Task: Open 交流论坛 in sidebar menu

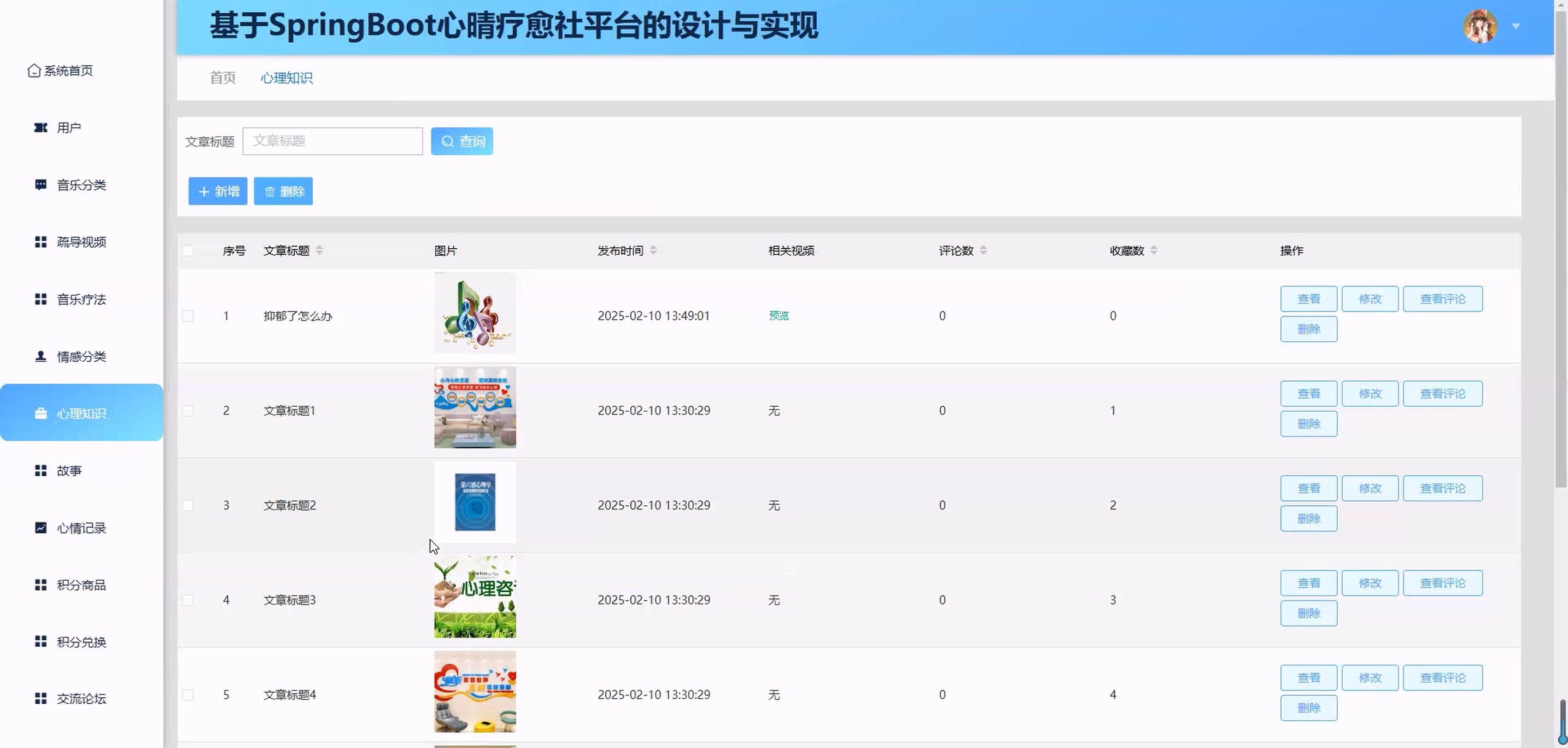Action: click(x=81, y=699)
